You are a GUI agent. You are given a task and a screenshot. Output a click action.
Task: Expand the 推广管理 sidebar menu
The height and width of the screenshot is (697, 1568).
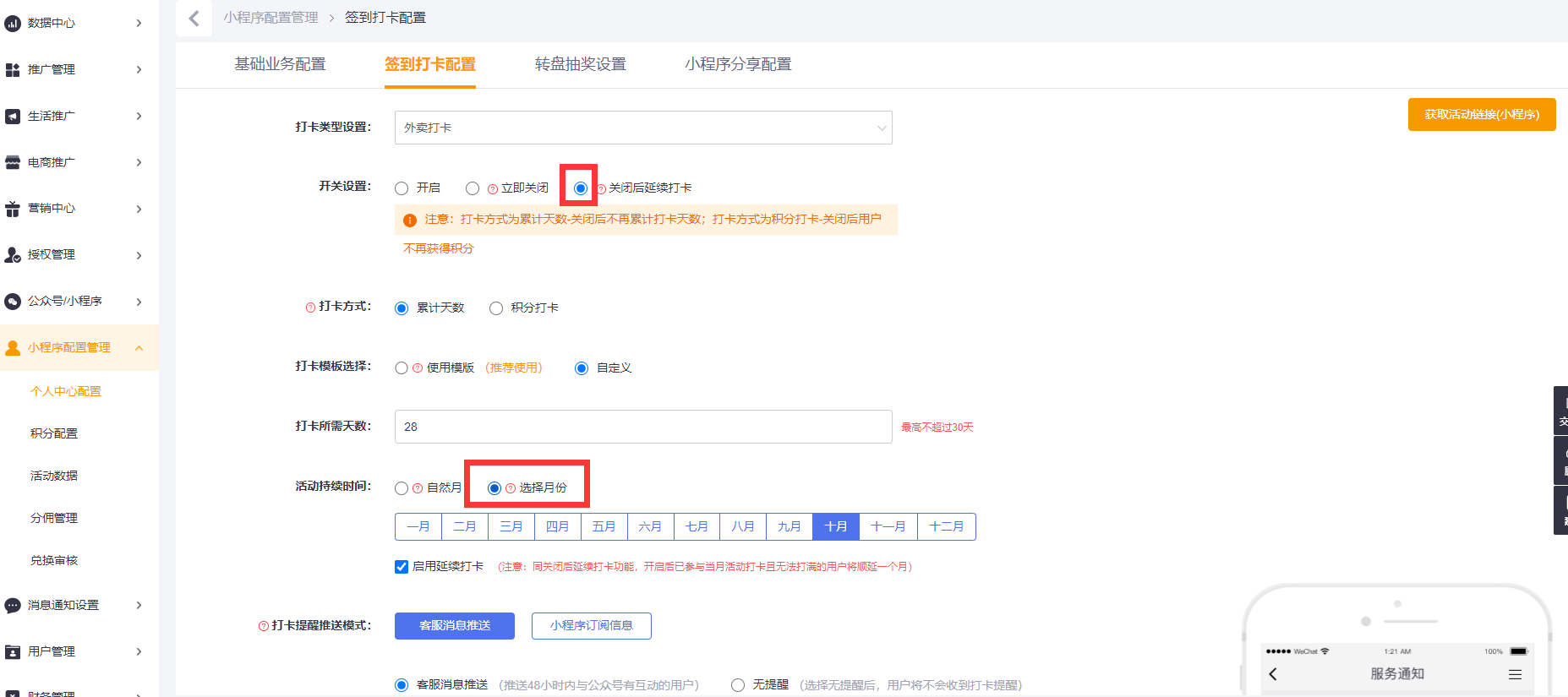(139, 70)
